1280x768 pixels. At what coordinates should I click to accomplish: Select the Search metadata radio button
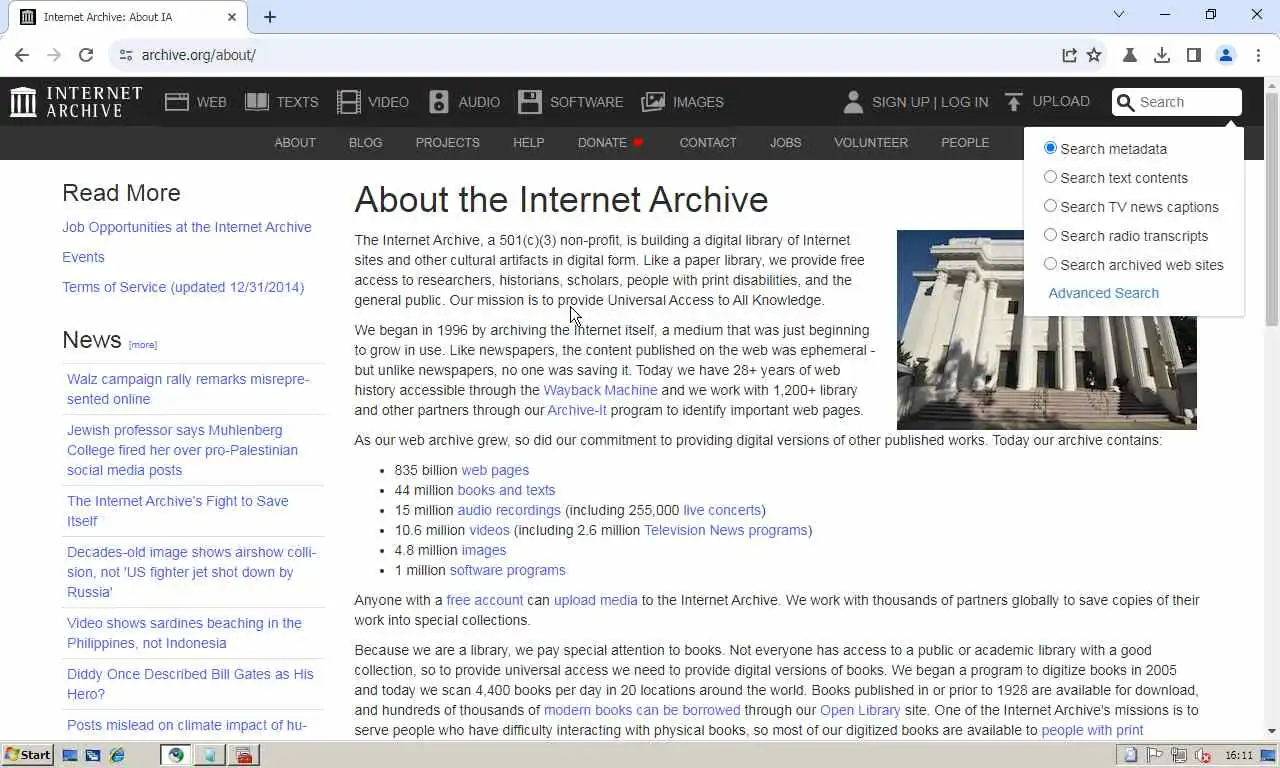click(1050, 148)
